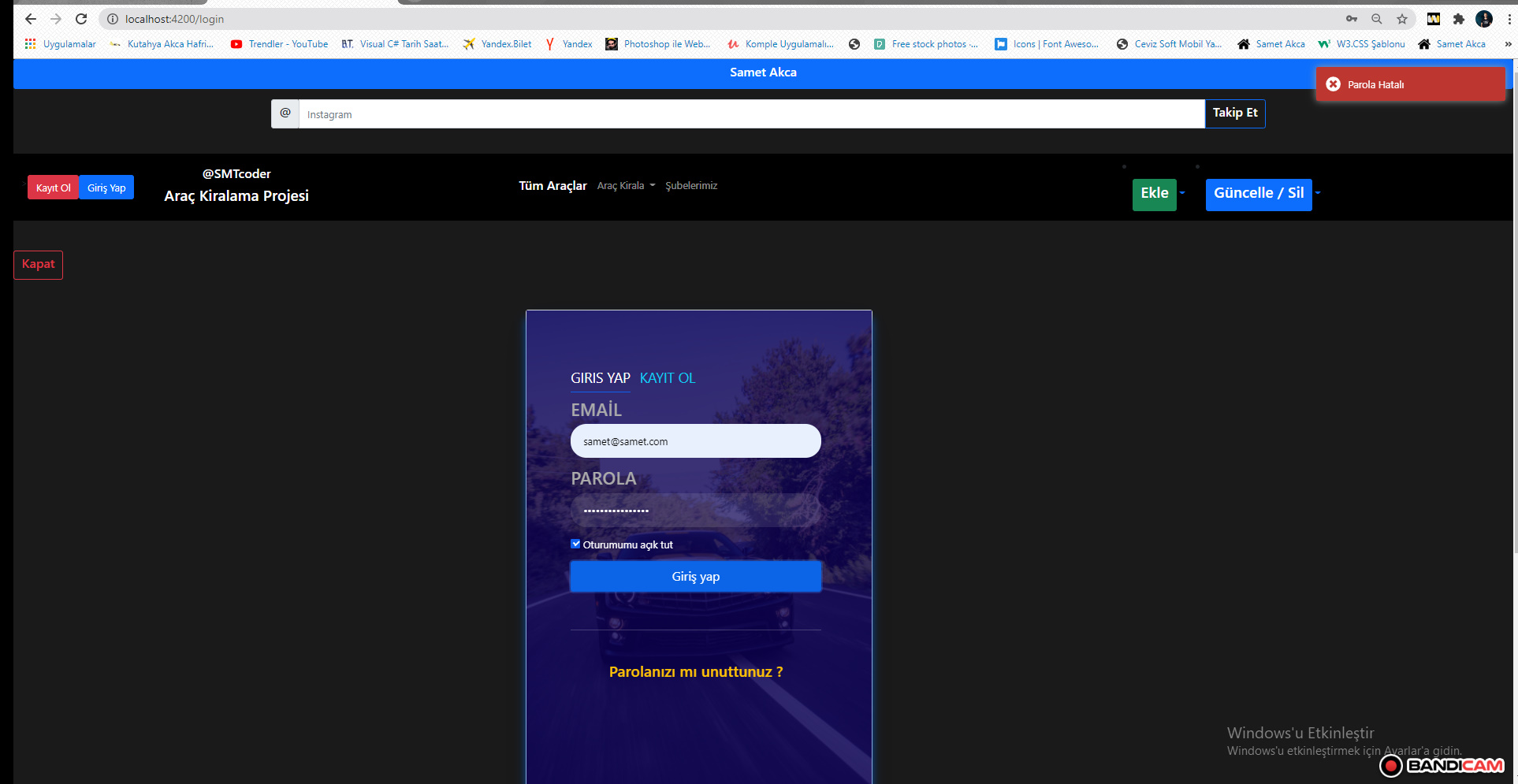Open the Trendler YouTube bookmark
Image resolution: width=1518 pixels, height=784 pixels.
tap(278, 44)
